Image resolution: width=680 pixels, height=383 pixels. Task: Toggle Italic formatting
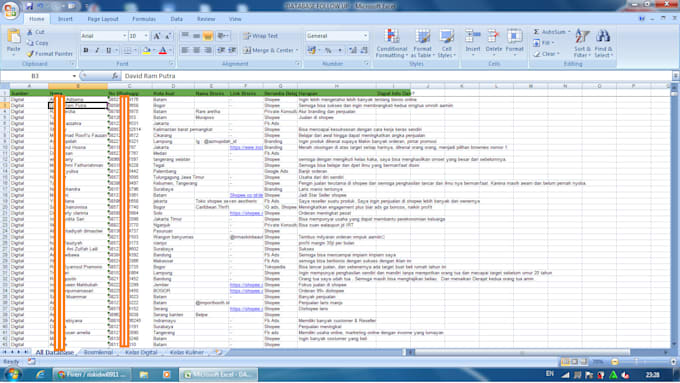tap(97, 50)
